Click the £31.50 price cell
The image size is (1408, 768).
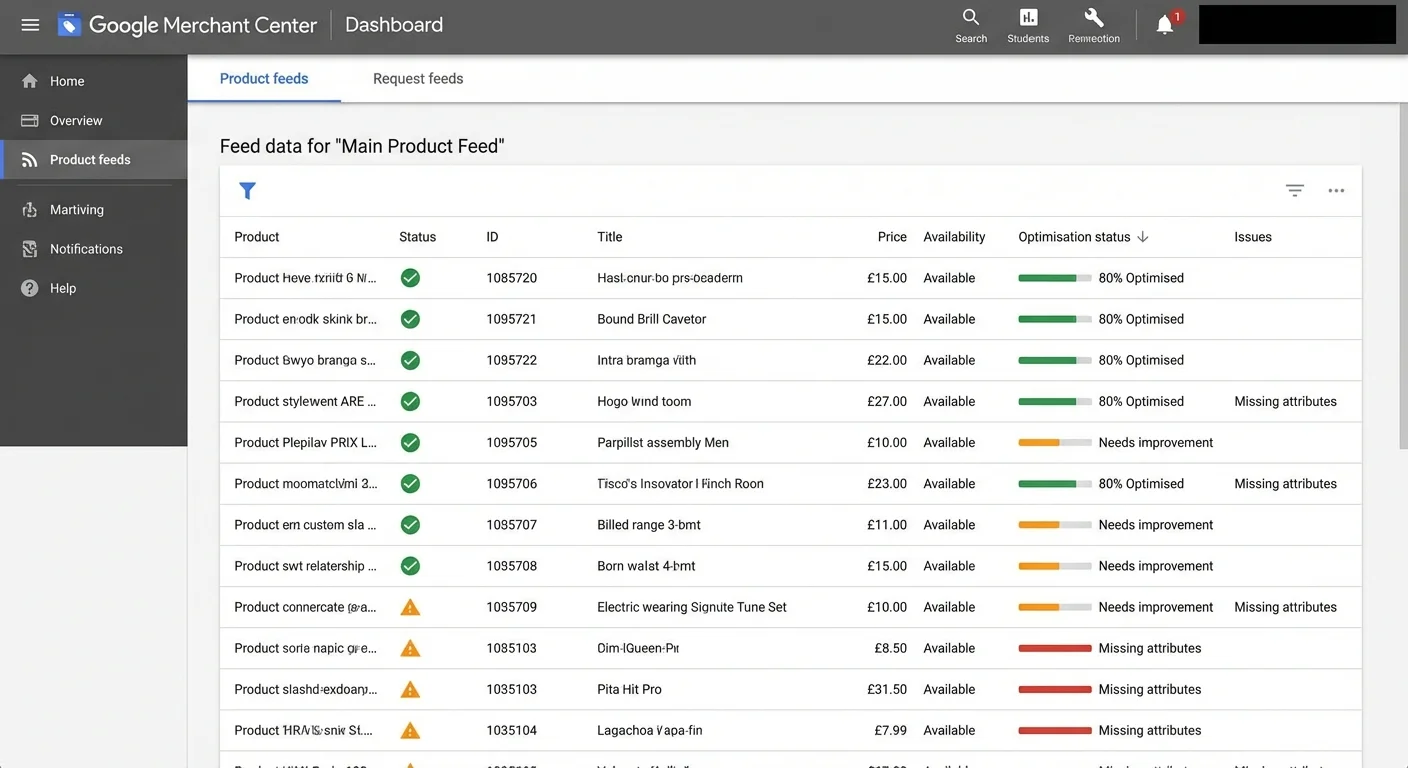point(887,689)
